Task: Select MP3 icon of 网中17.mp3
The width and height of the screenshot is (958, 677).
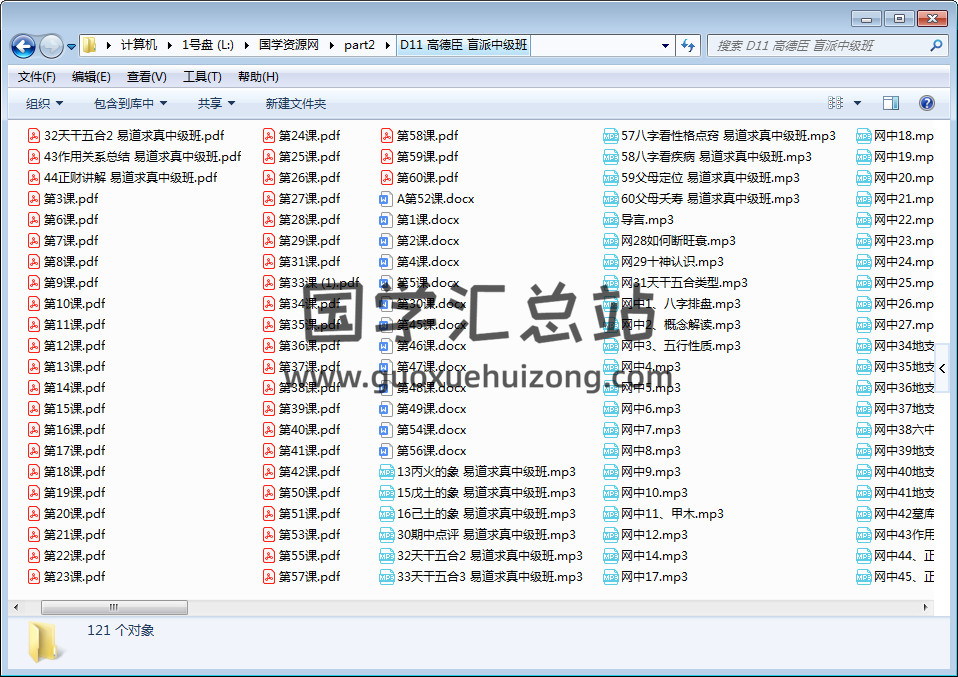Action: (x=610, y=576)
